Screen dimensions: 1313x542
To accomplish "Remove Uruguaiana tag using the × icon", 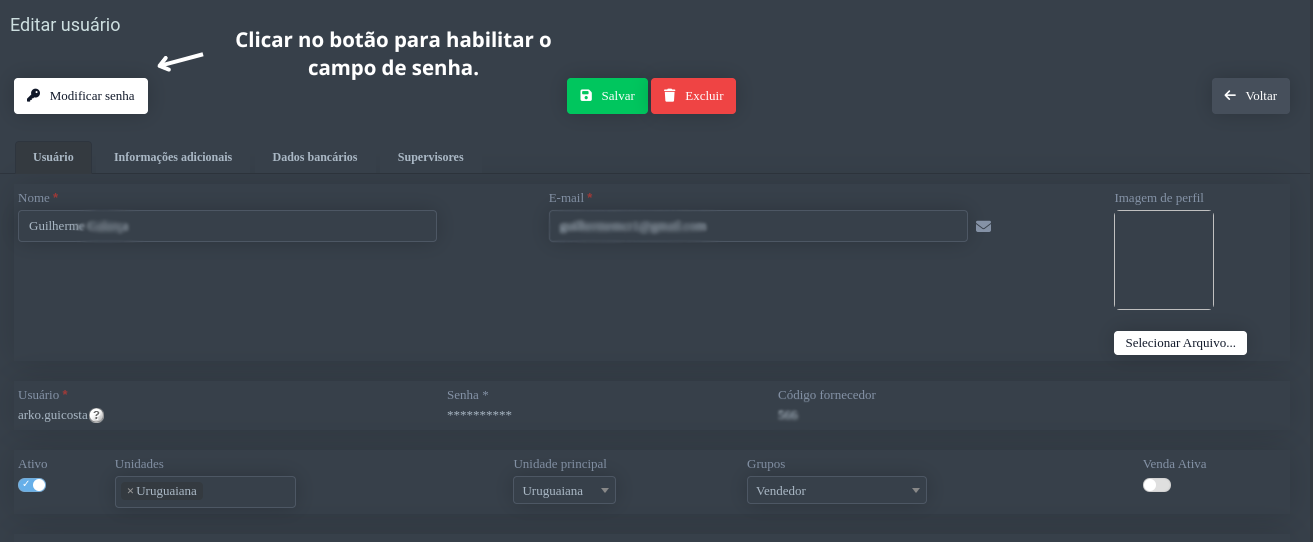I will point(130,491).
